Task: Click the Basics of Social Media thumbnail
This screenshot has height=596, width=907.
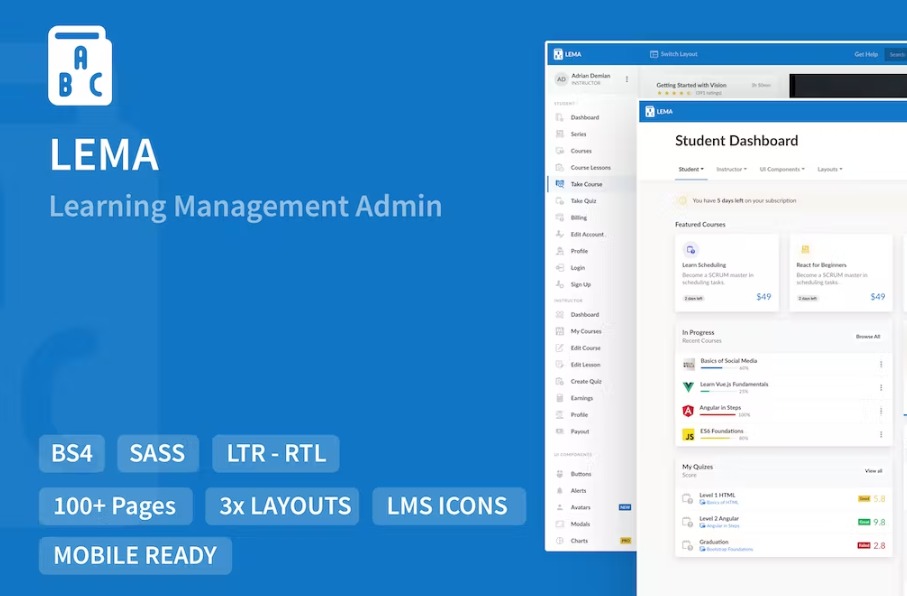Action: click(x=688, y=365)
